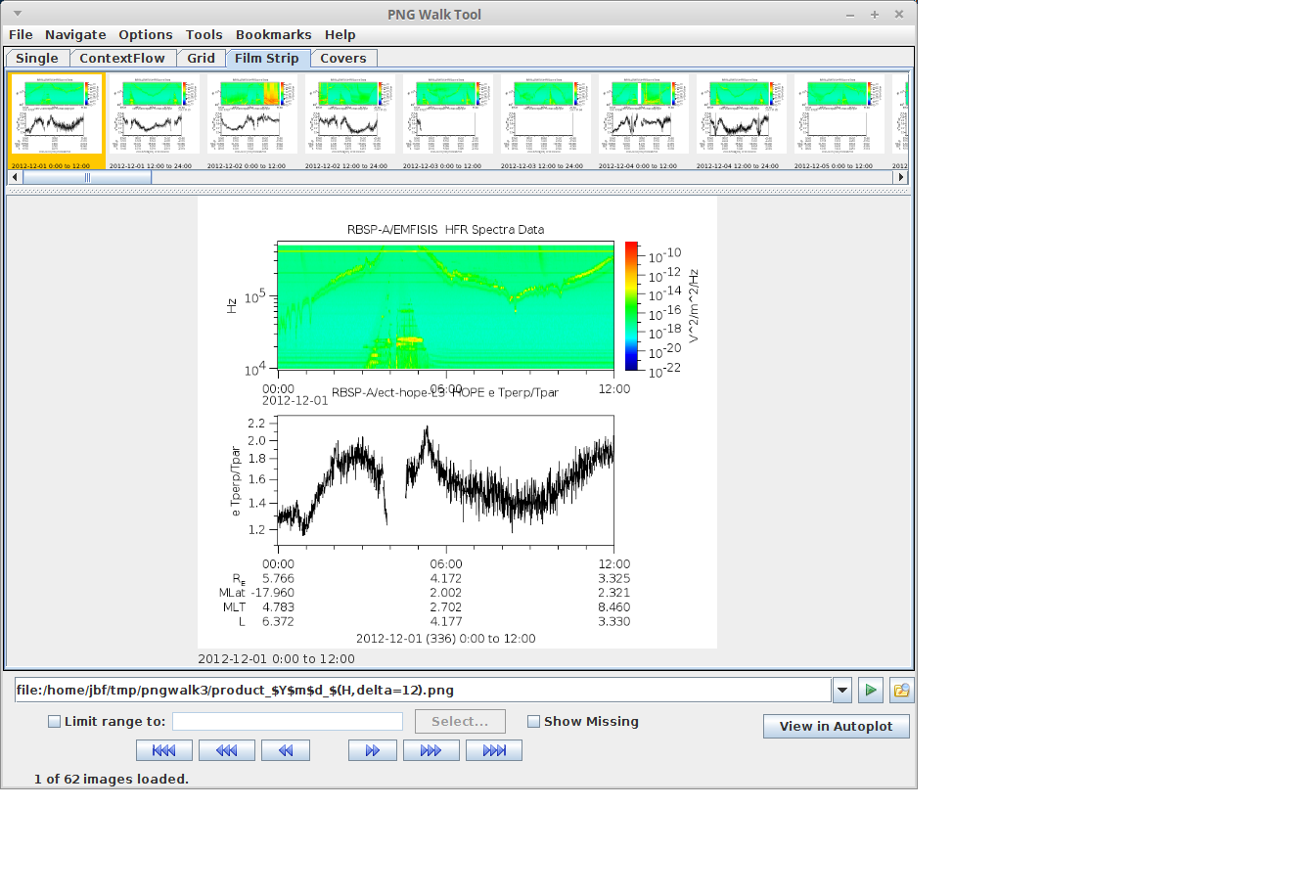Click the green play button beside the path field
The height and width of the screenshot is (896, 1316).
[870, 690]
